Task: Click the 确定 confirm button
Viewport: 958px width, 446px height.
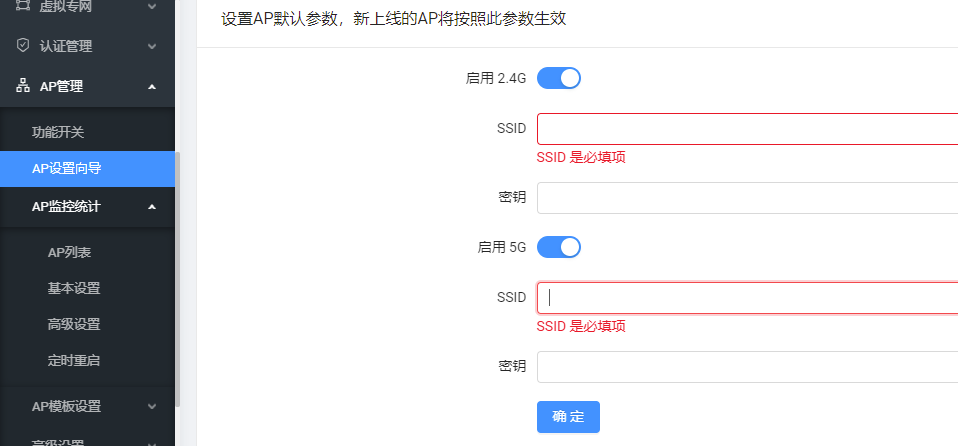Action: [x=568, y=417]
